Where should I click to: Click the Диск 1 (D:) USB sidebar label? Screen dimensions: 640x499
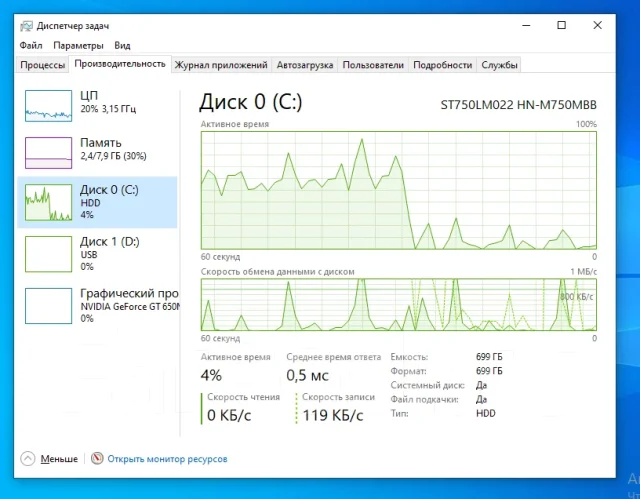click(x=109, y=253)
